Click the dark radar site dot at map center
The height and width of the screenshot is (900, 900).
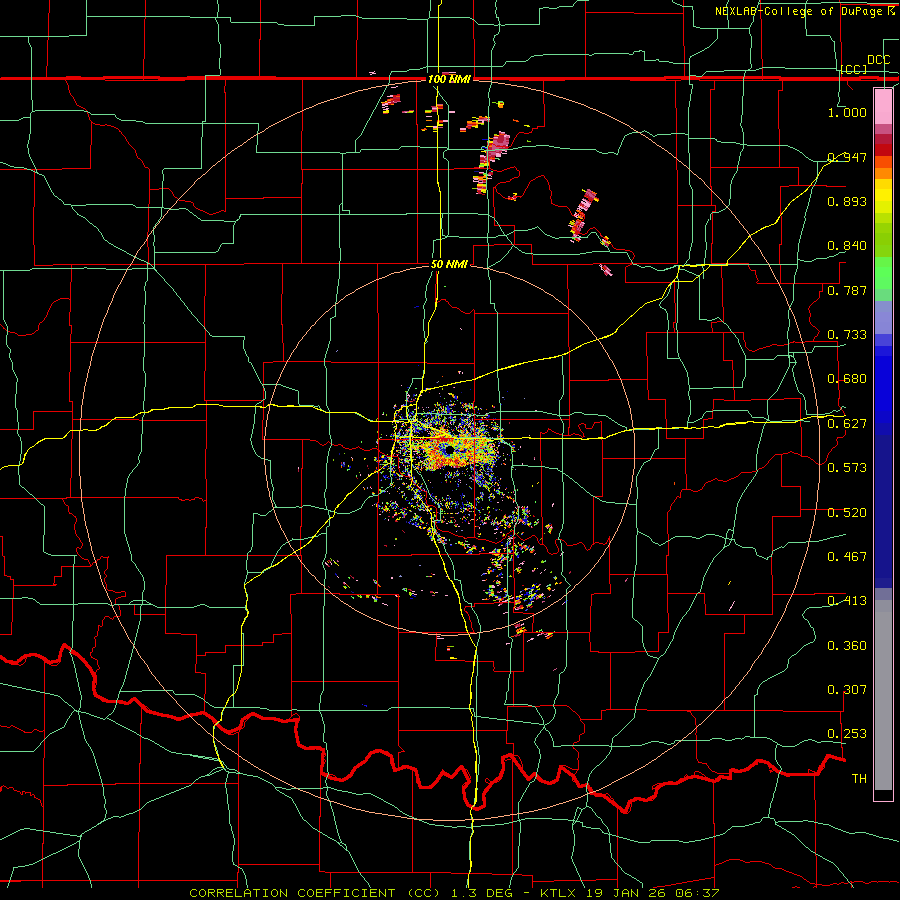pyautogui.click(x=449, y=451)
